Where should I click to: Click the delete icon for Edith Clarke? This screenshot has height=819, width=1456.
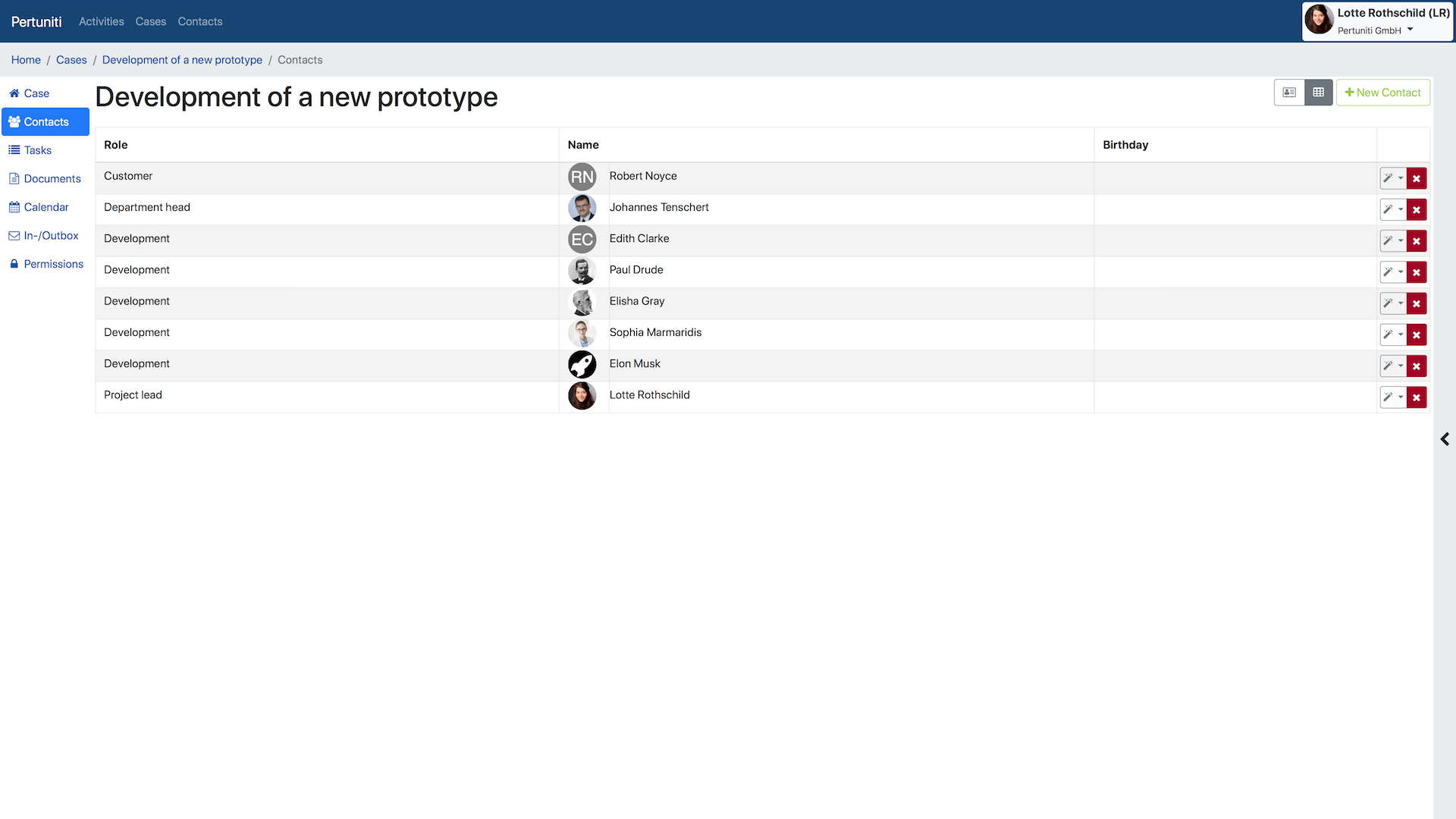click(x=1417, y=240)
